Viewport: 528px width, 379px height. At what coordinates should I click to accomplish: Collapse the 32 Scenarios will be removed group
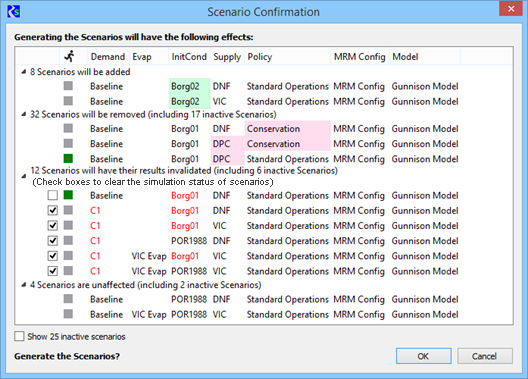point(24,114)
